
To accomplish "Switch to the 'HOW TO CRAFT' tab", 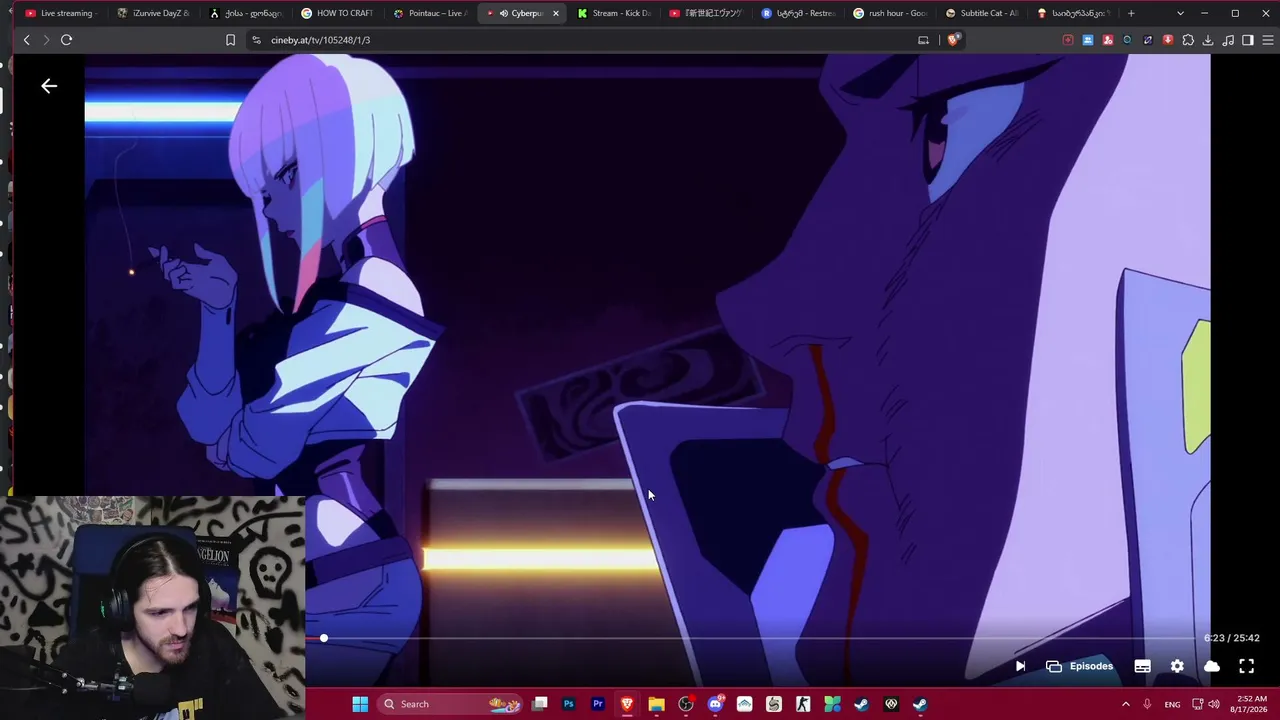I will [x=337, y=13].
